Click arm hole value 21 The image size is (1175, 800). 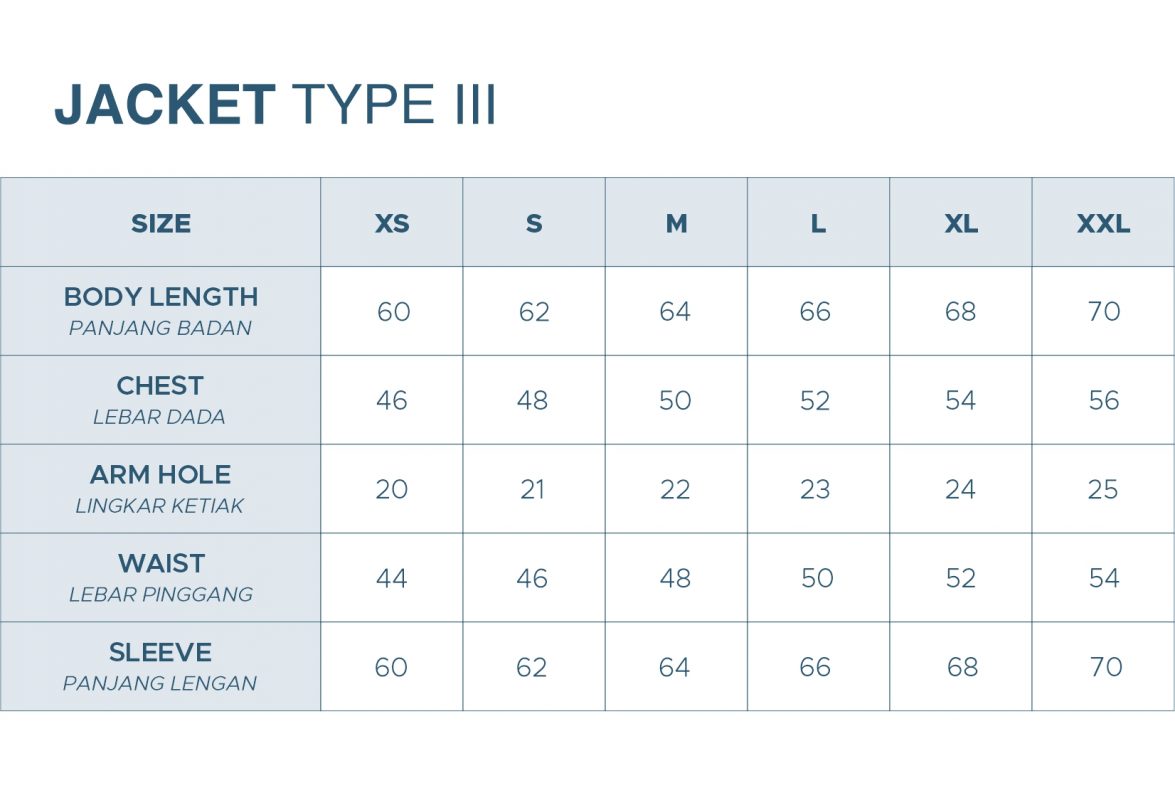click(533, 490)
